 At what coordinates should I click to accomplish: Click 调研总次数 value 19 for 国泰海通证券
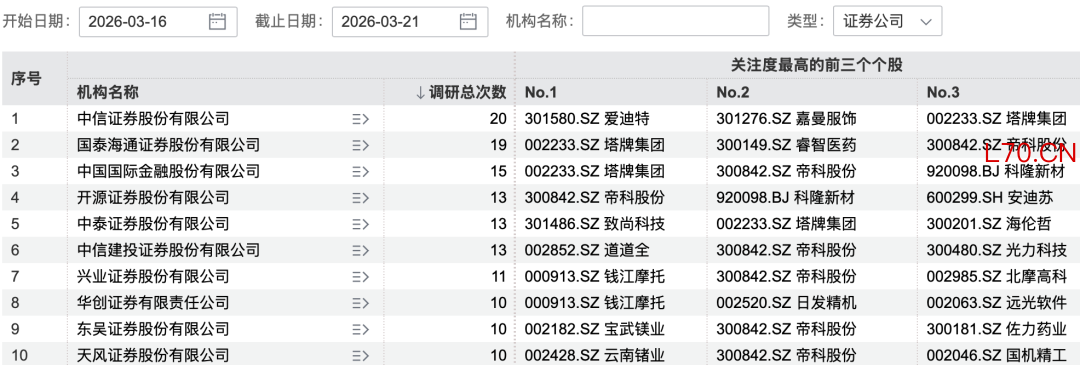pos(498,145)
